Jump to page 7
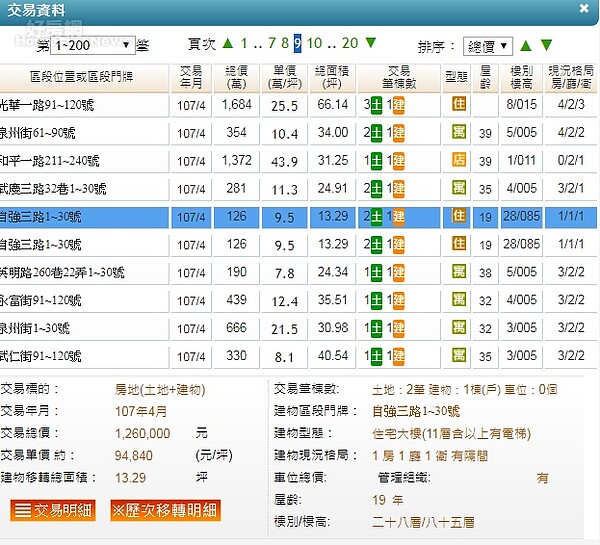Viewport: 600px width, 545px height. 272,43
